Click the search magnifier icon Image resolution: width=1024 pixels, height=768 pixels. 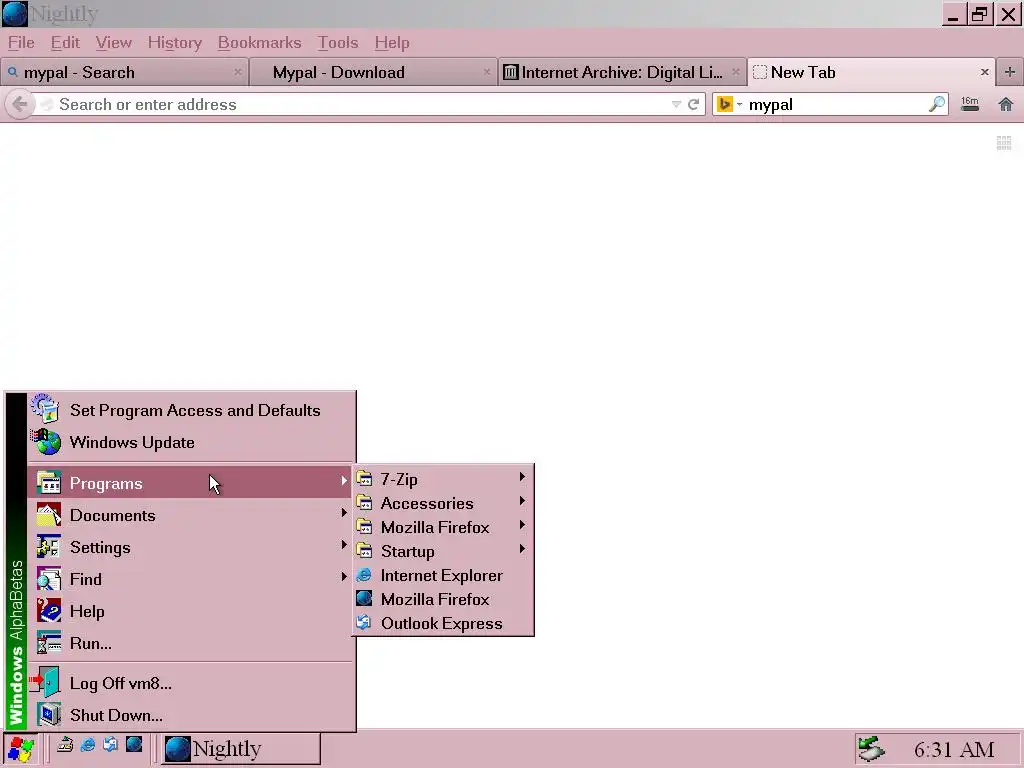click(937, 104)
